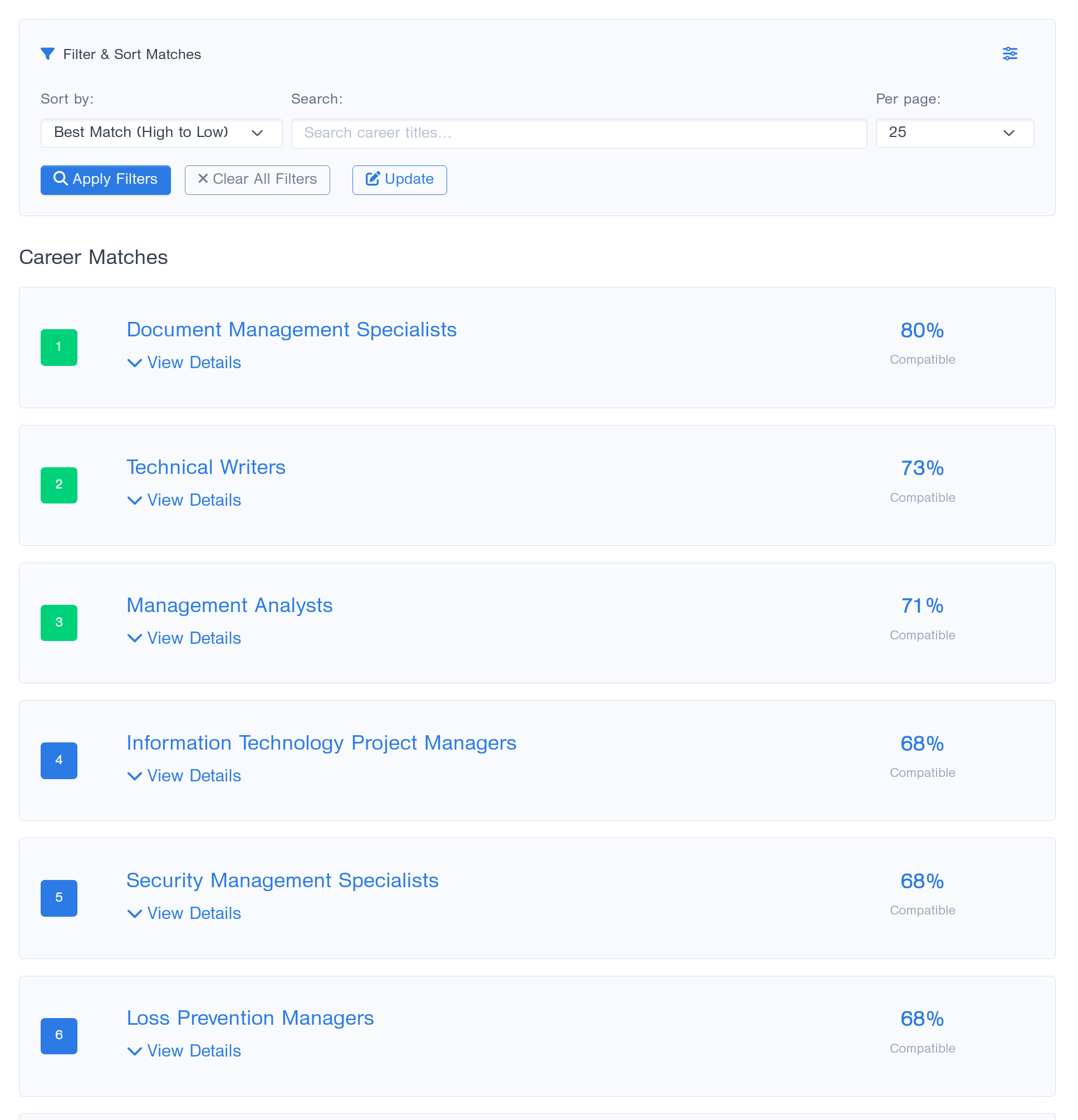The height and width of the screenshot is (1120, 1078).
Task: Click the Update button
Action: pyautogui.click(x=399, y=179)
